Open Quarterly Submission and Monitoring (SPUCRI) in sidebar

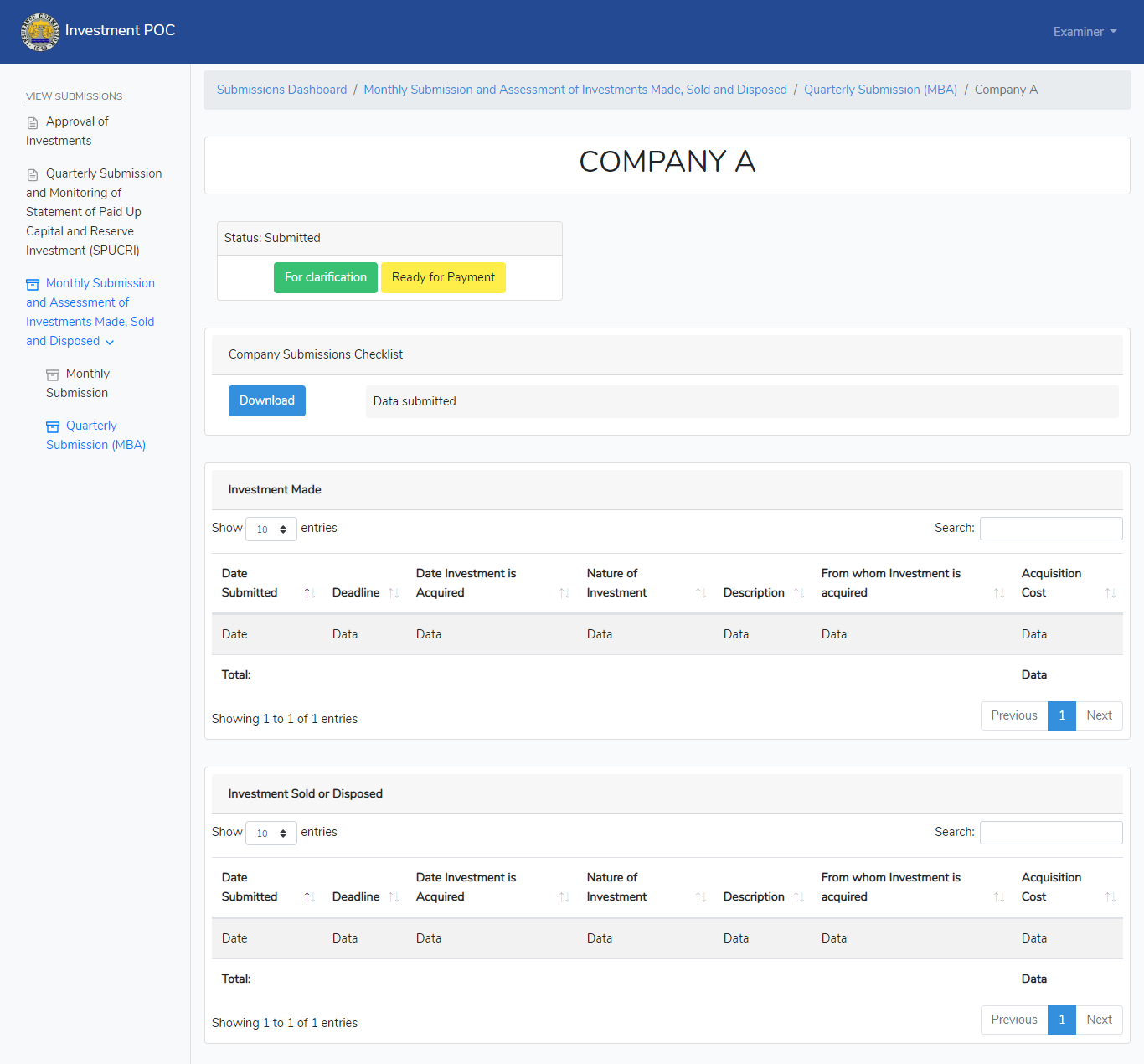[94, 212]
